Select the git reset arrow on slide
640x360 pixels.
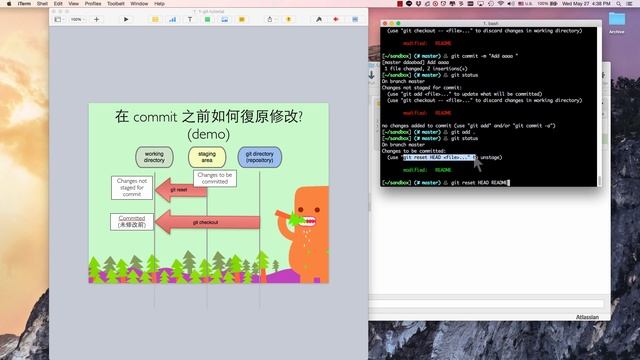tap(181, 190)
